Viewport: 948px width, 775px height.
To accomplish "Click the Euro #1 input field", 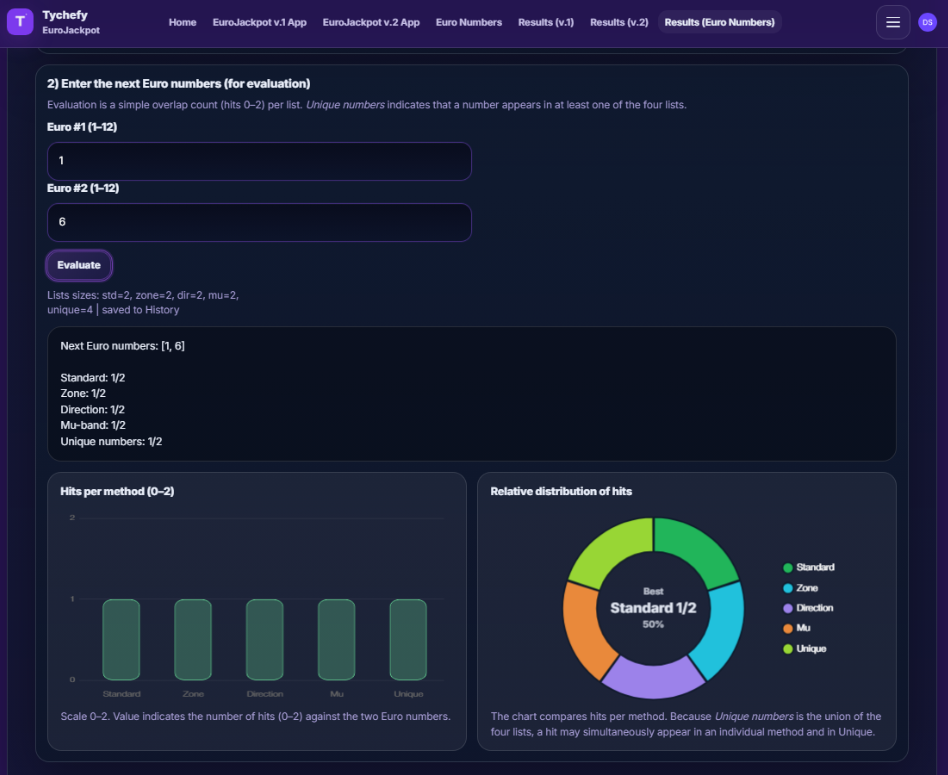I will click(259, 161).
